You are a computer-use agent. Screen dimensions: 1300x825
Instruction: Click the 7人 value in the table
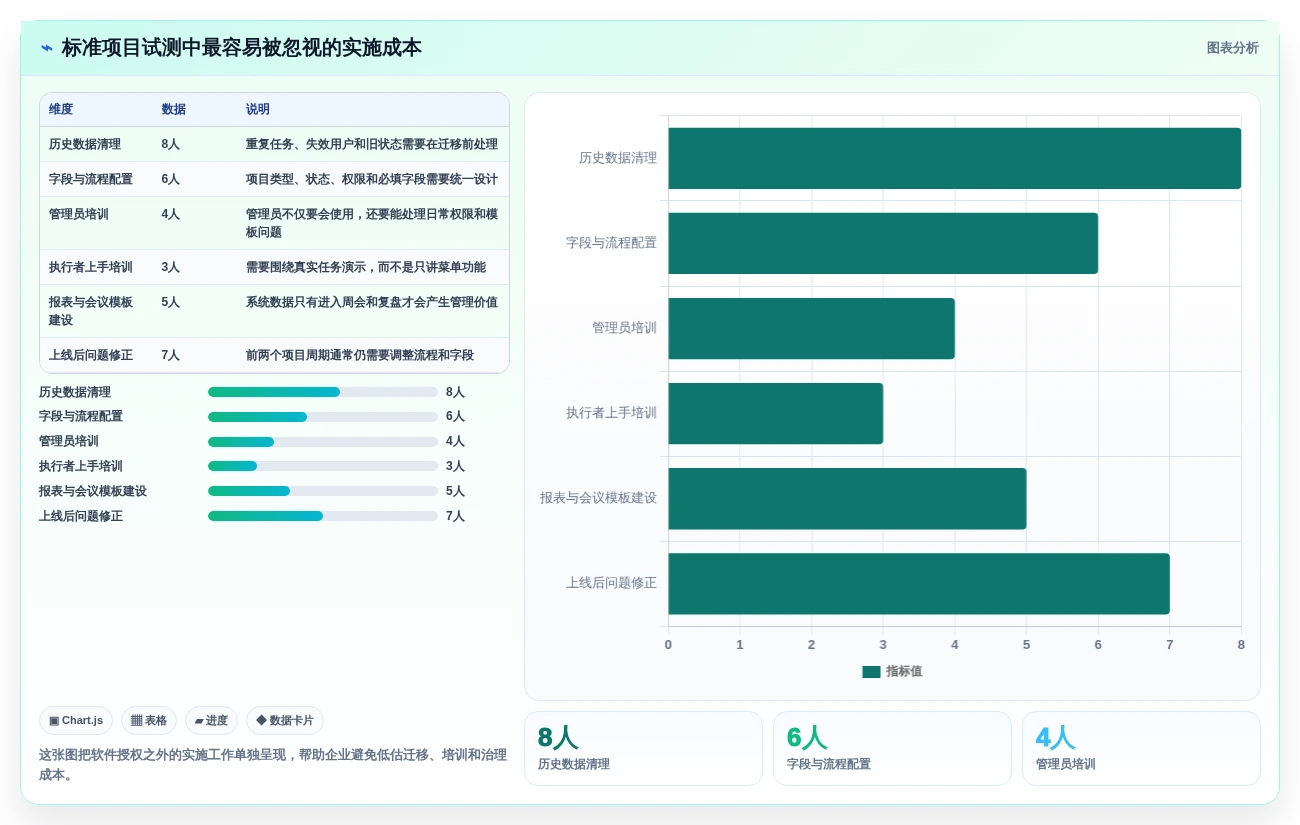point(171,355)
